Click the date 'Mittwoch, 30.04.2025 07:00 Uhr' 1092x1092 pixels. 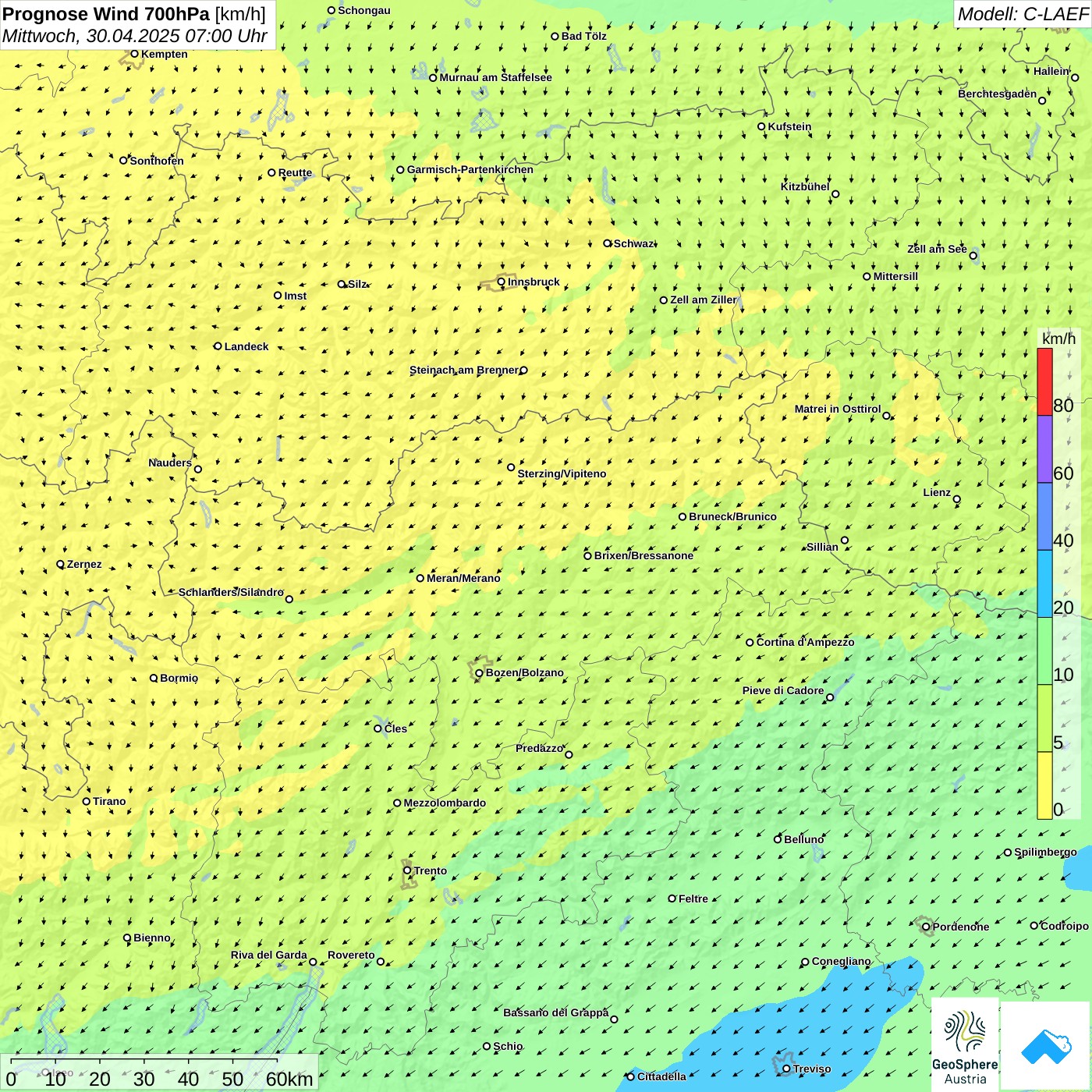(x=135, y=36)
